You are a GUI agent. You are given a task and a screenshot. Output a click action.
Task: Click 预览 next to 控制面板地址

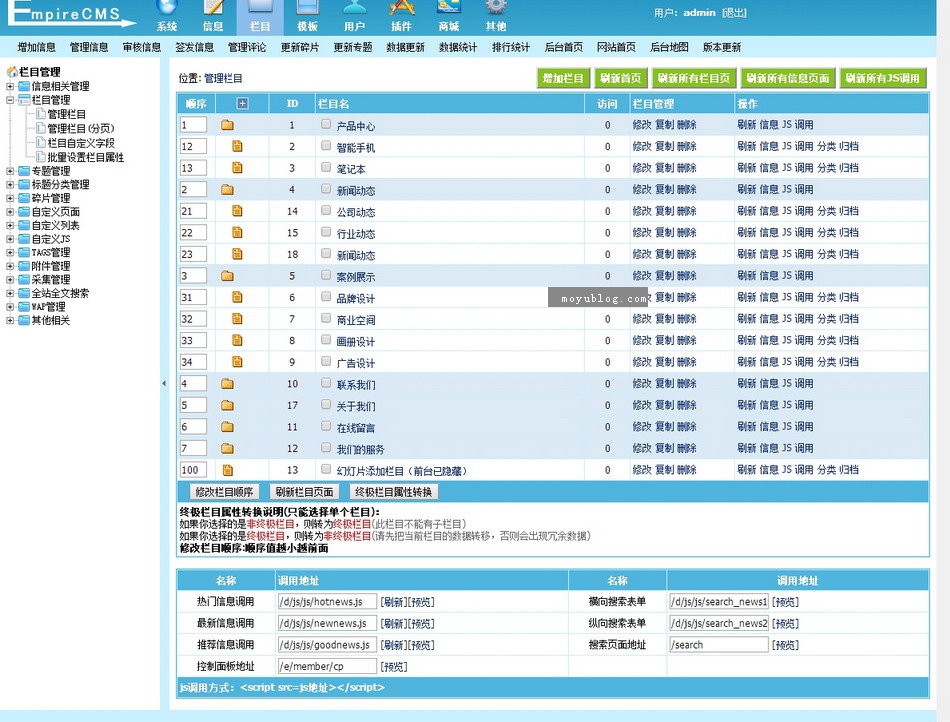pyautogui.click(x=394, y=667)
